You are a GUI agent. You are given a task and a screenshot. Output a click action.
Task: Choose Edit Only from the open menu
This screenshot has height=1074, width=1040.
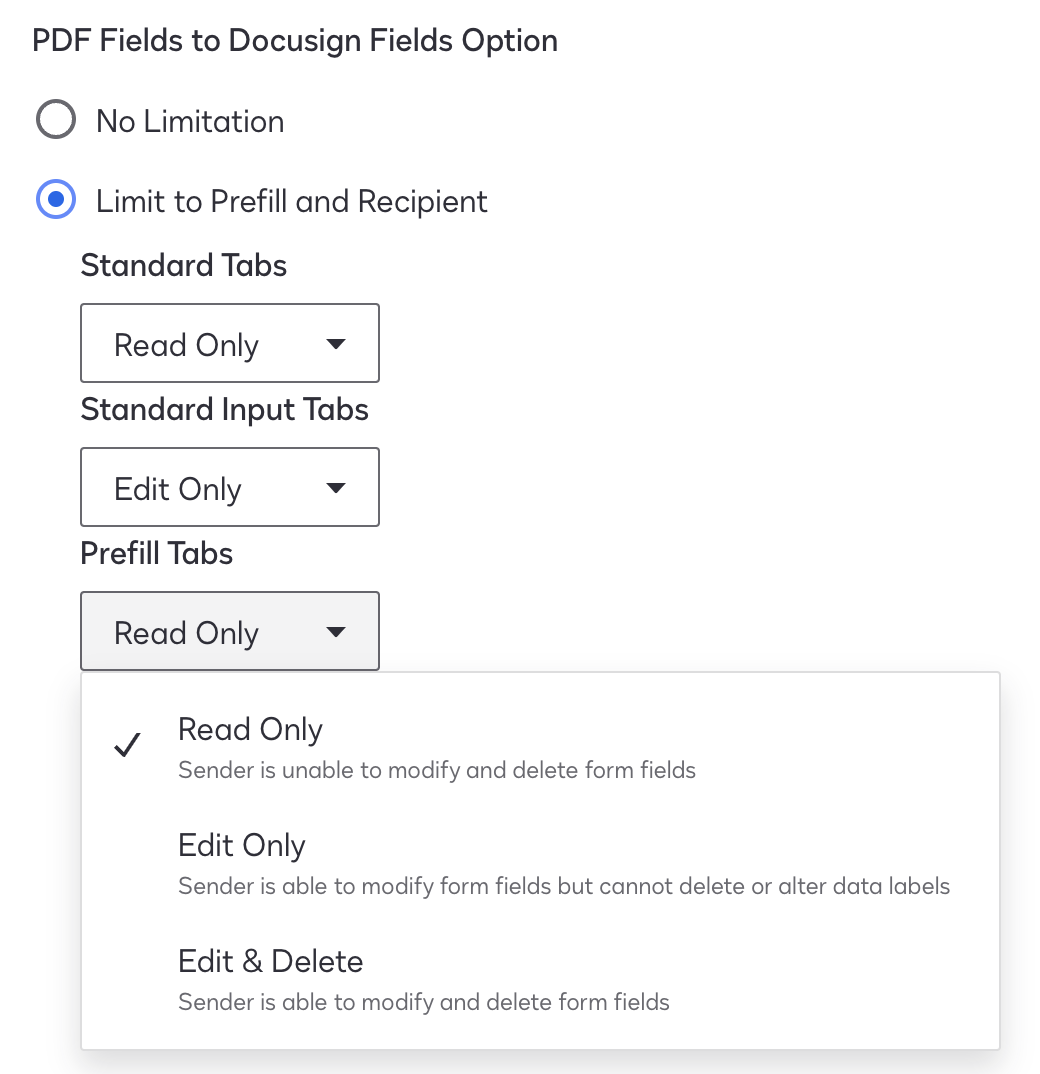click(x=242, y=846)
